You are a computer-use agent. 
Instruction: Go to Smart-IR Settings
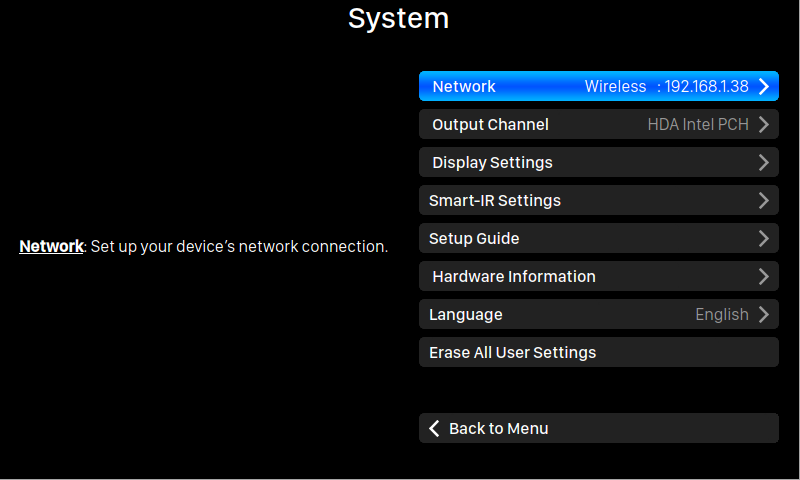pos(598,200)
